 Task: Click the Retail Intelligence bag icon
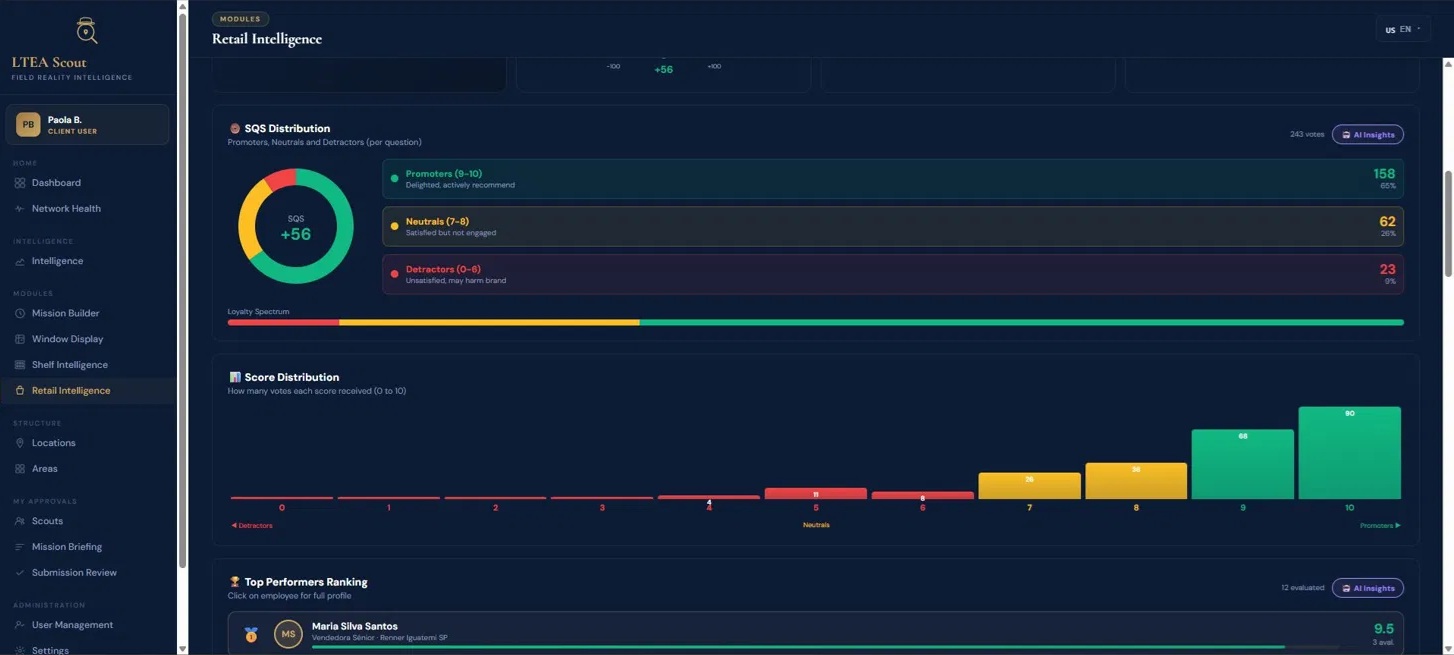coord(20,391)
